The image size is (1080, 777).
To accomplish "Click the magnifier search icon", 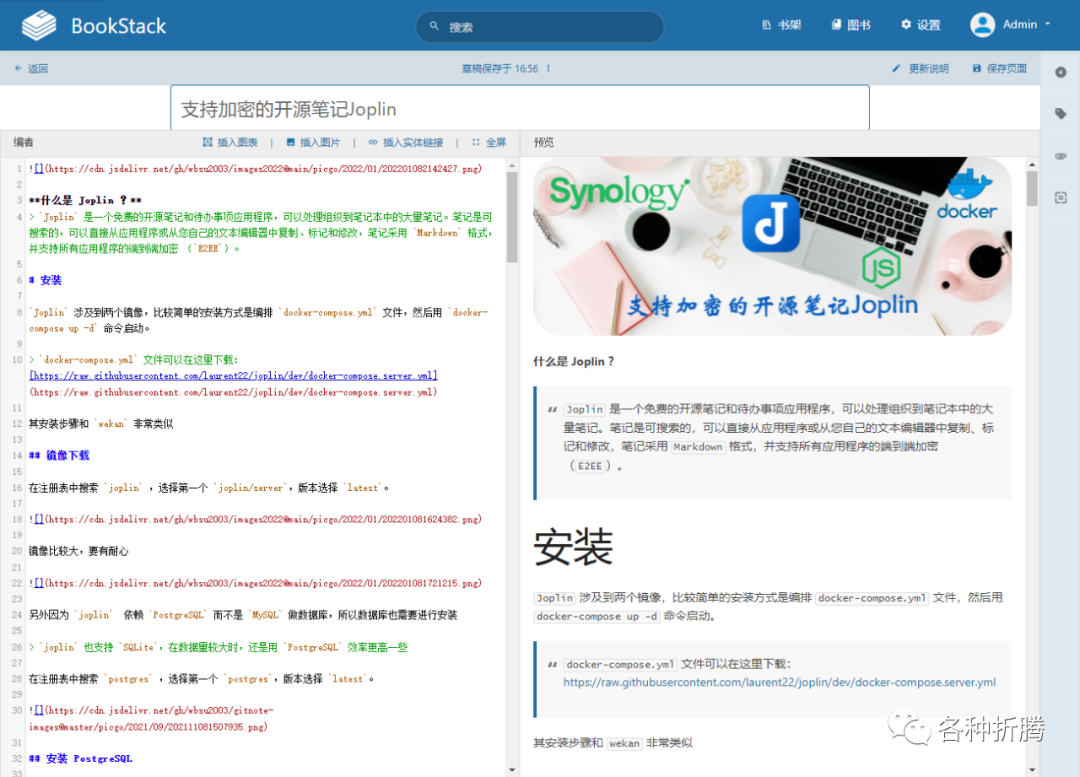I will click(434, 26).
